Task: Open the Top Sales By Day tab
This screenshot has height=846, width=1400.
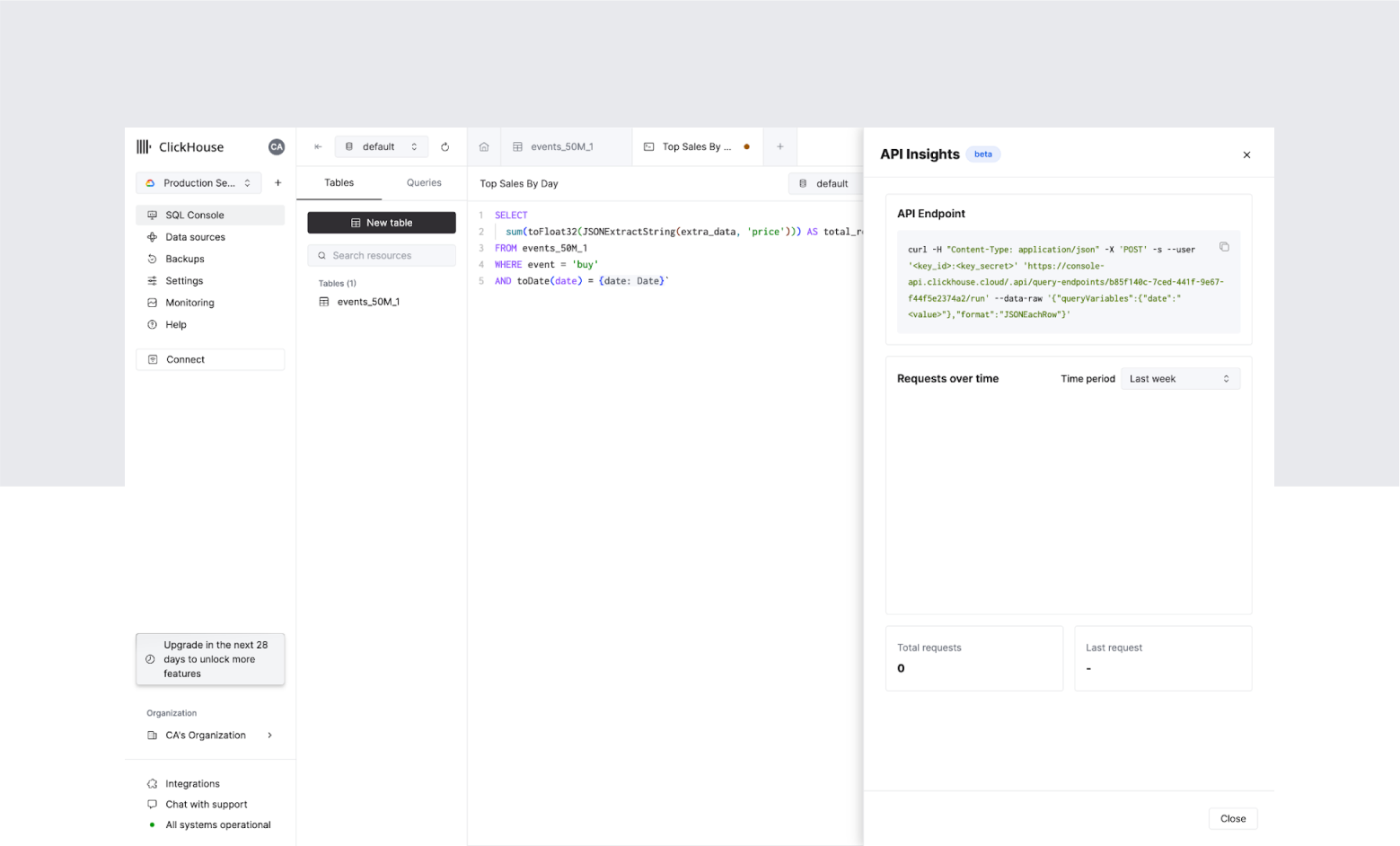Action: pos(696,147)
